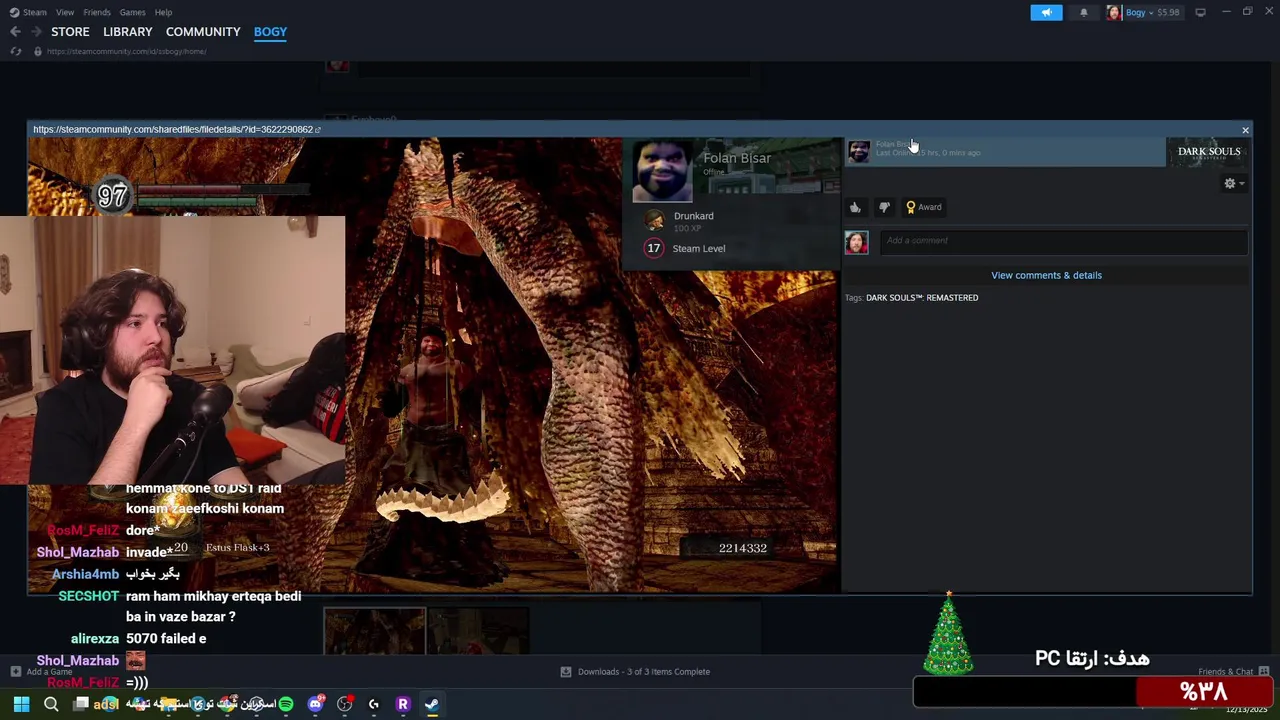Screen dimensions: 1280x720
Task: Open View comments & details
Action: pyautogui.click(x=1046, y=275)
